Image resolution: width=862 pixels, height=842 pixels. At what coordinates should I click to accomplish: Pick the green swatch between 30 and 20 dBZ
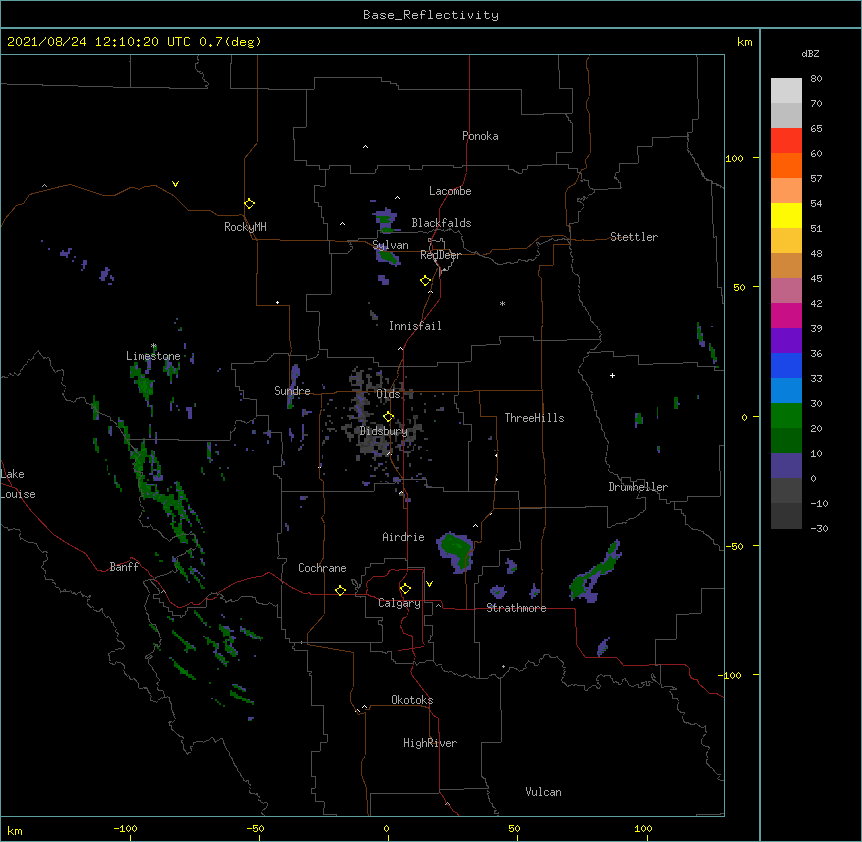pyautogui.click(x=786, y=416)
